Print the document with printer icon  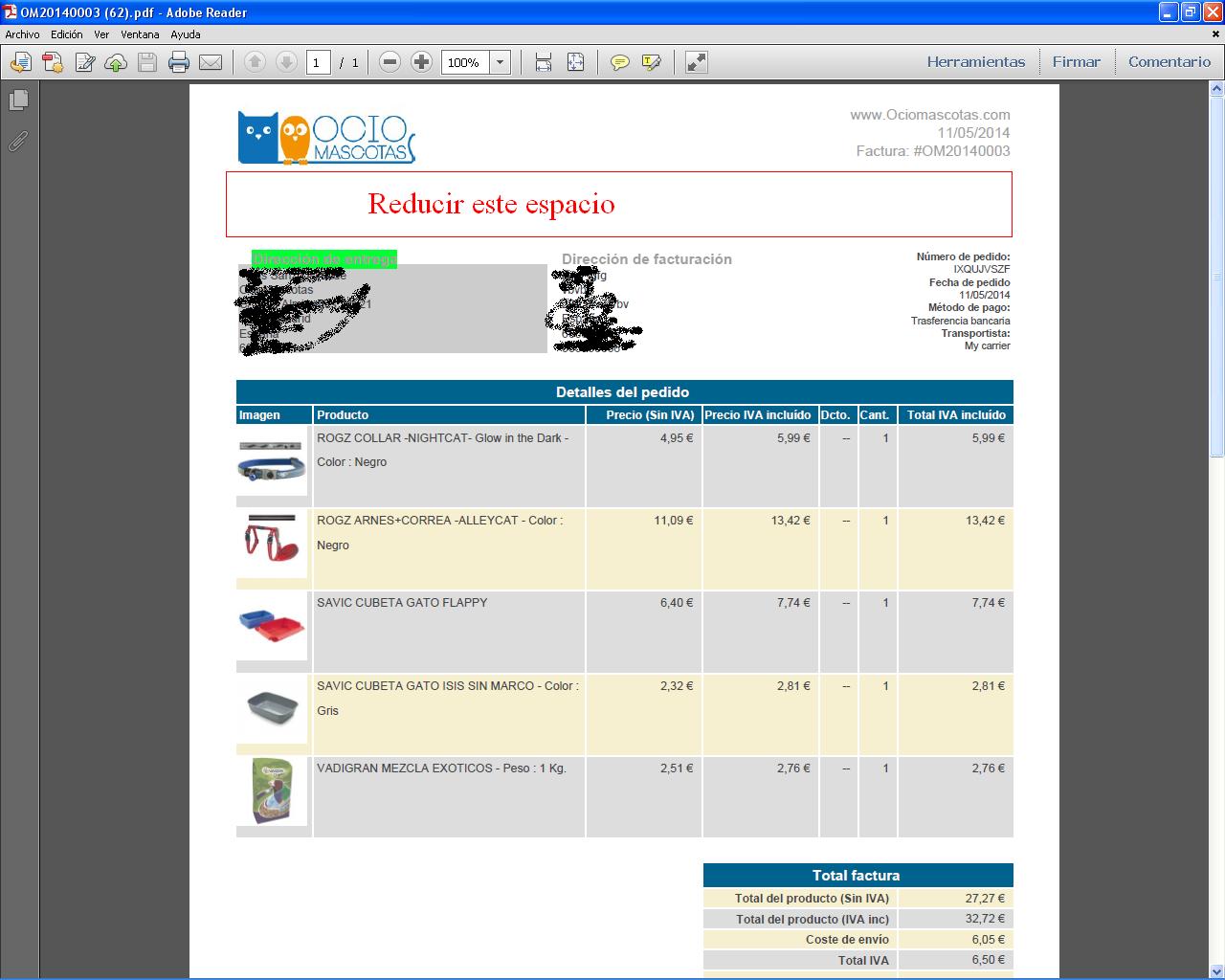(x=179, y=63)
